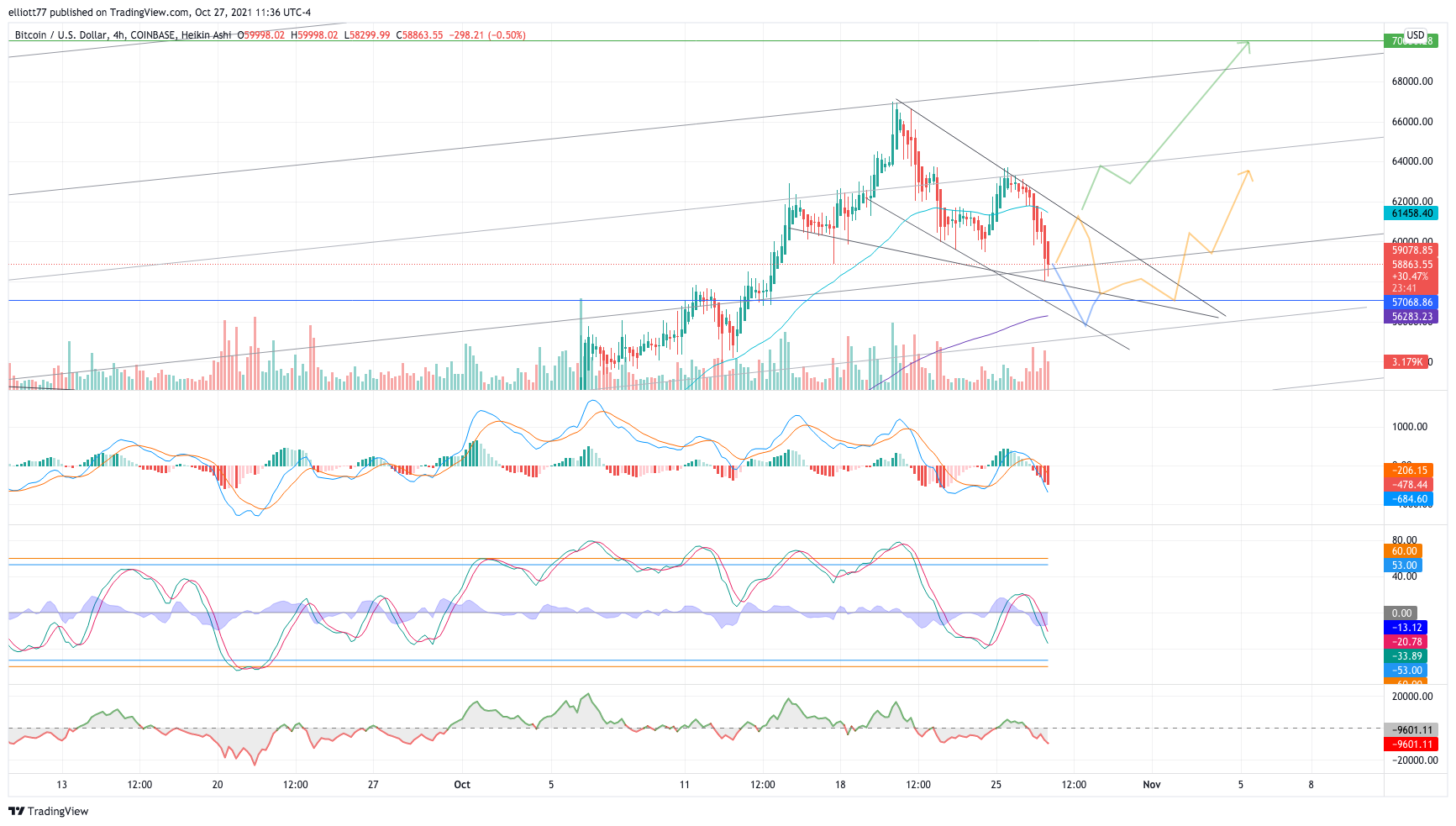Viewport: 1456px width, 826px height.
Task: Select the close value C58863.55
Action: (420, 35)
